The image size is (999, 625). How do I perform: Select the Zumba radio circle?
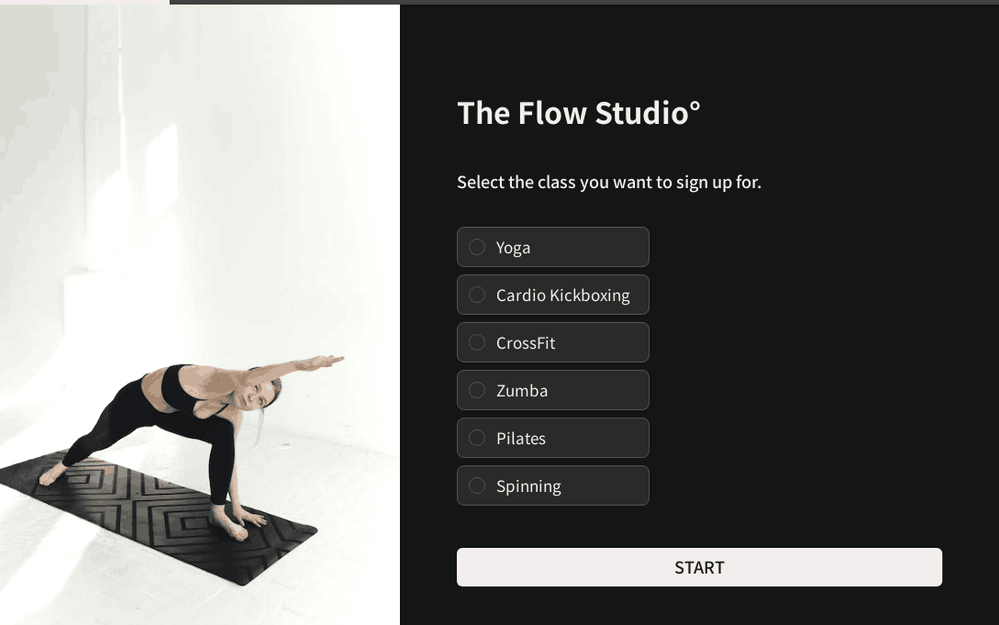point(477,391)
